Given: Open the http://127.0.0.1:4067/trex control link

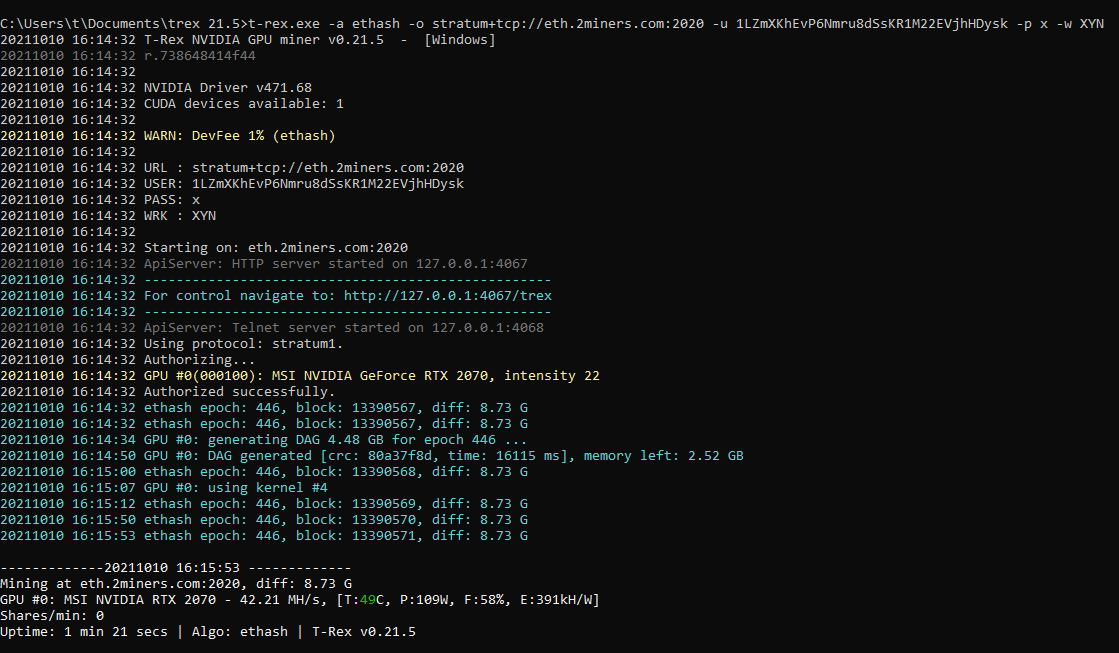Looking at the screenshot, I should [x=447, y=296].
